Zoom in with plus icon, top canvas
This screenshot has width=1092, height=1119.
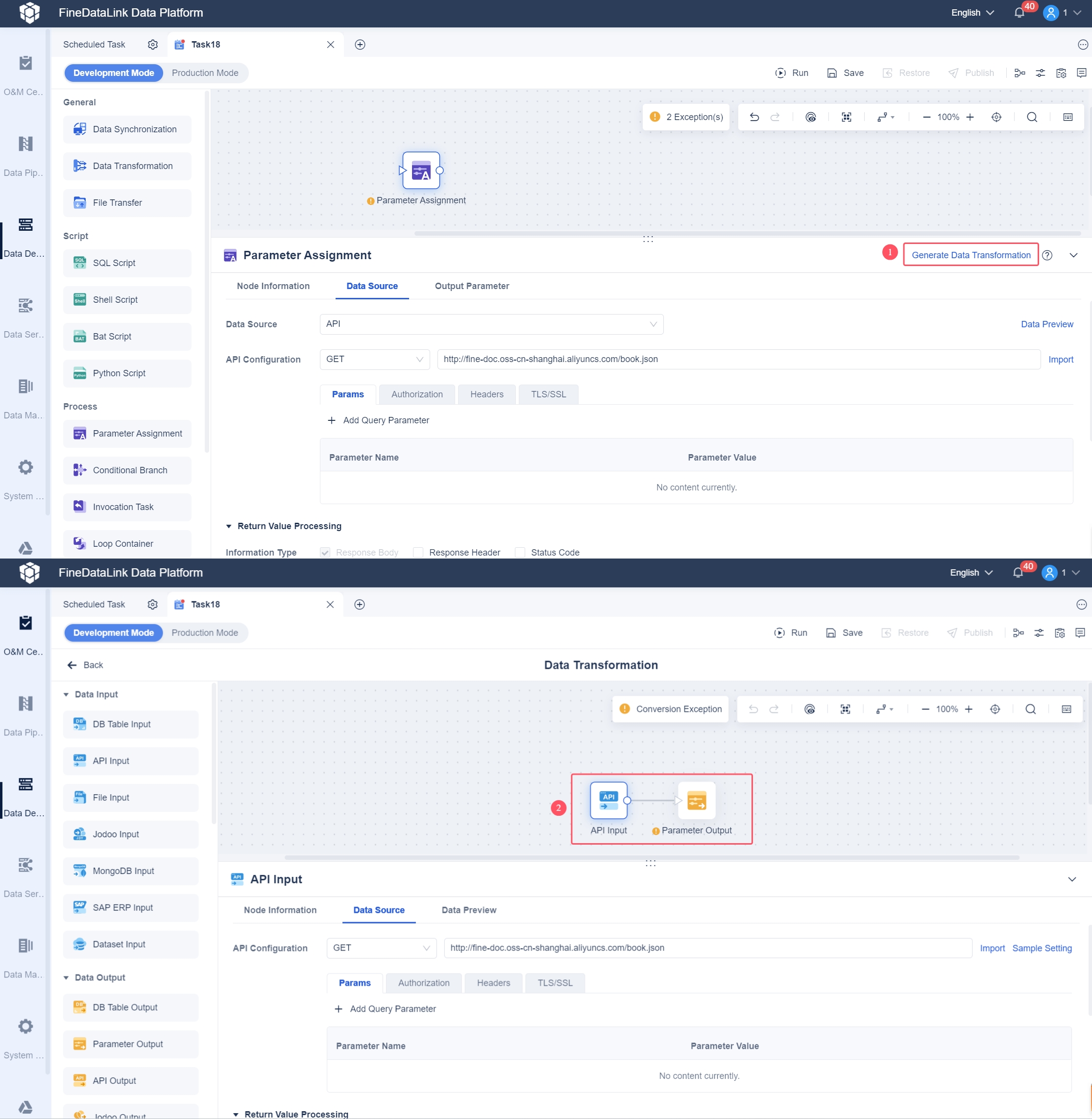970,117
